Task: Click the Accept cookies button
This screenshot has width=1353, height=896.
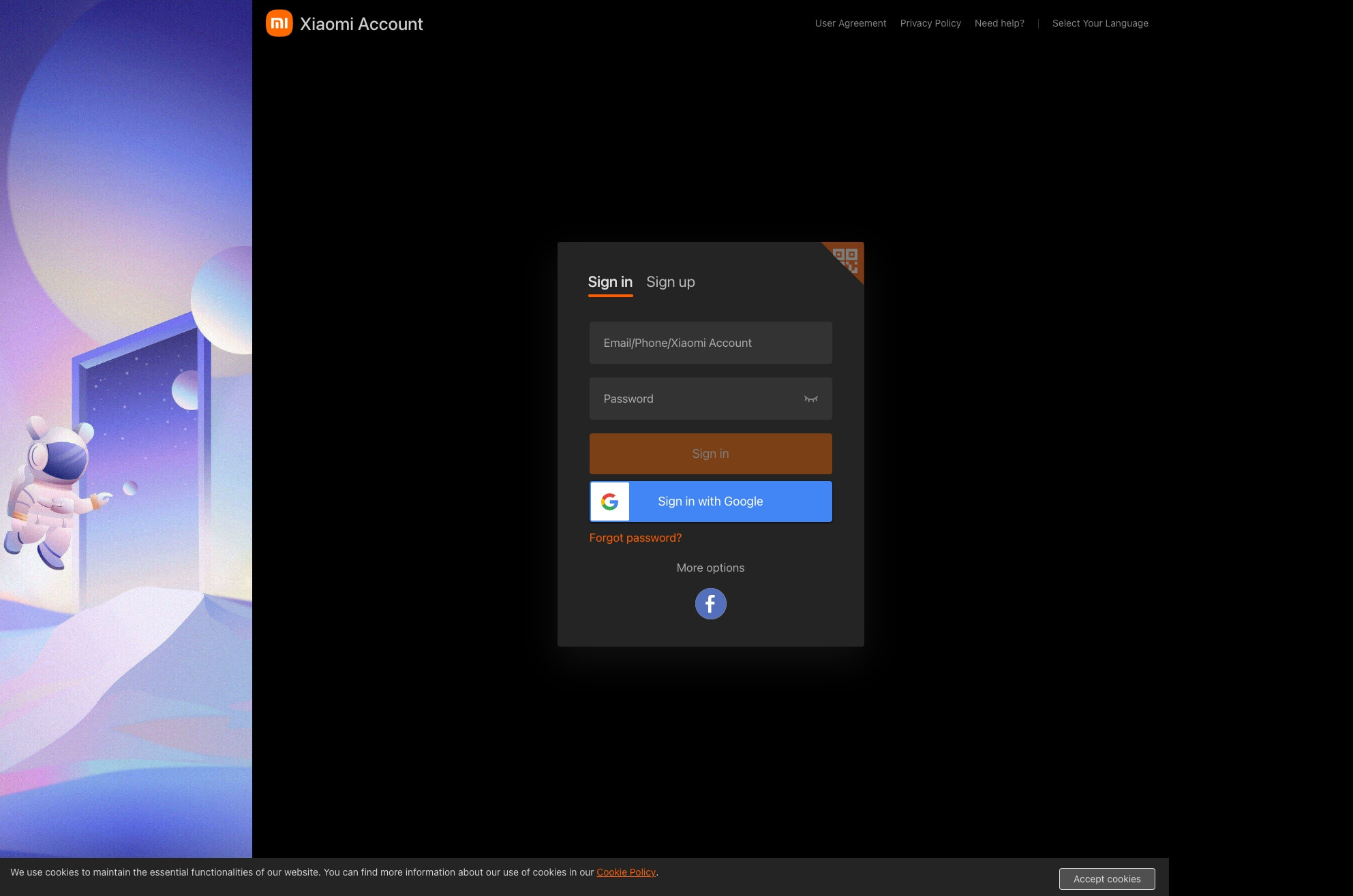Action: coord(1107,879)
